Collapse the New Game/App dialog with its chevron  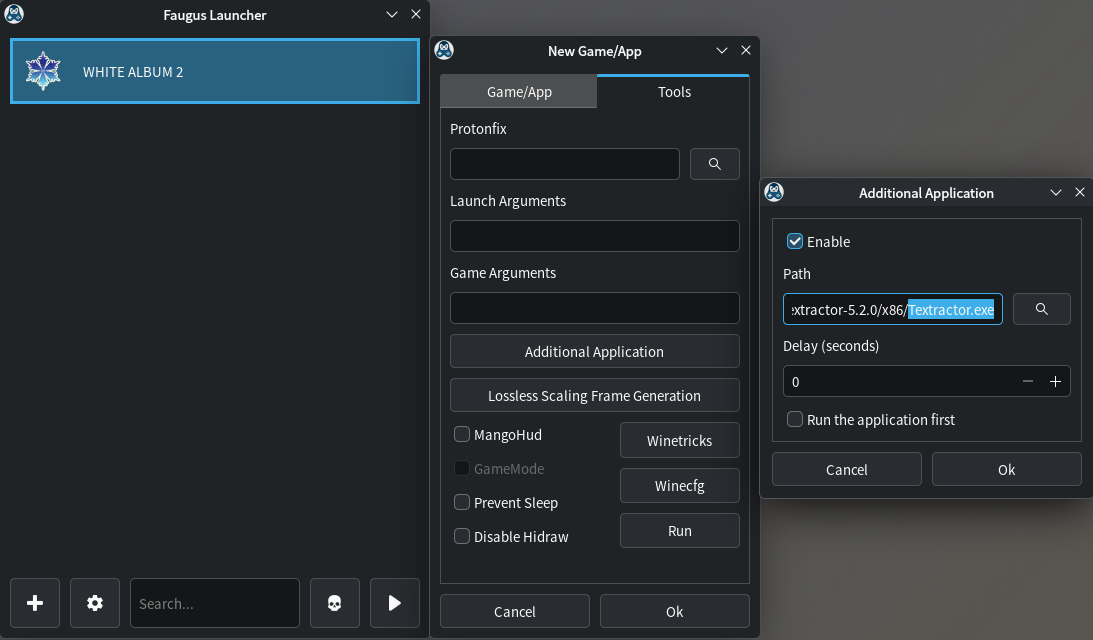[x=722, y=50]
